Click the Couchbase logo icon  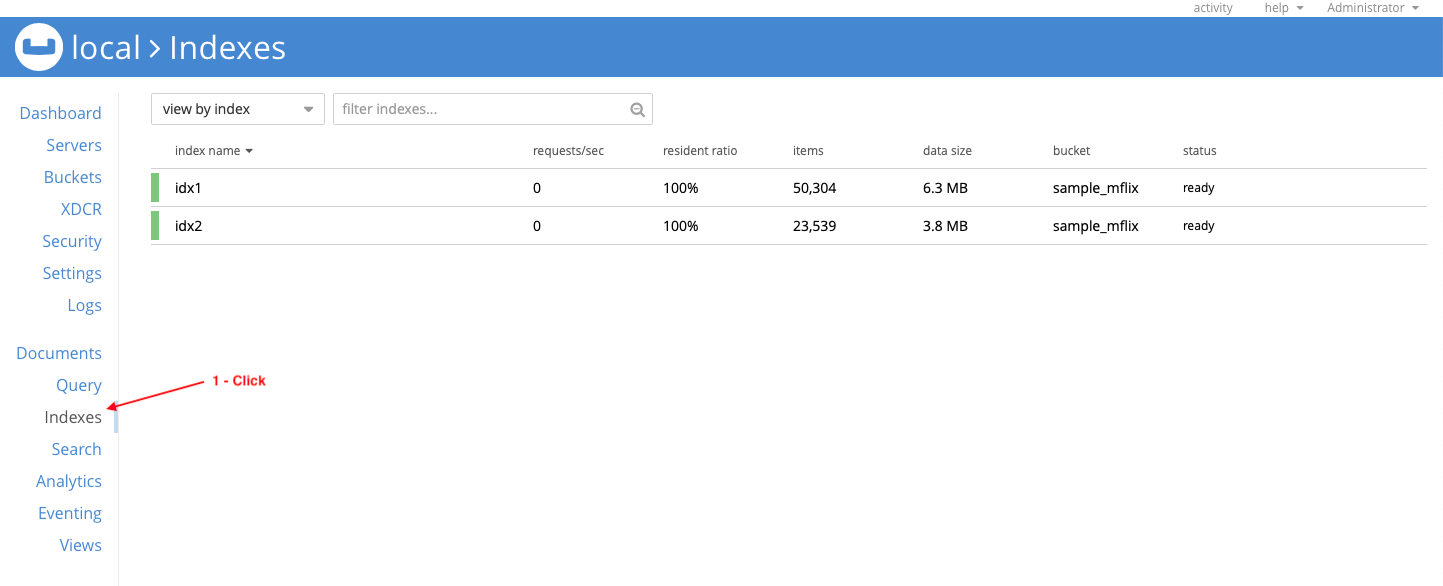[x=38, y=46]
